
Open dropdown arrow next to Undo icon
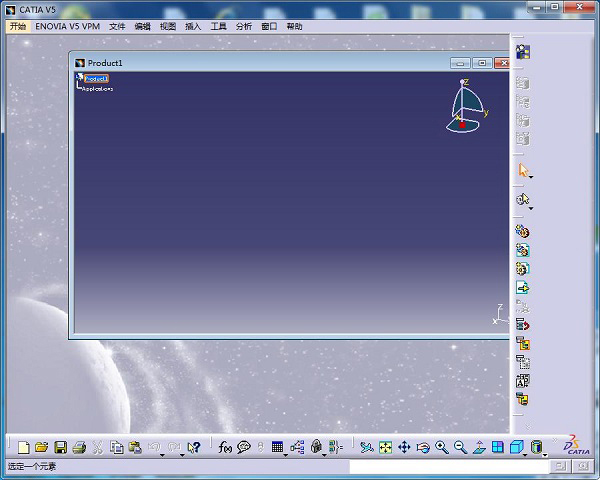pos(162,455)
